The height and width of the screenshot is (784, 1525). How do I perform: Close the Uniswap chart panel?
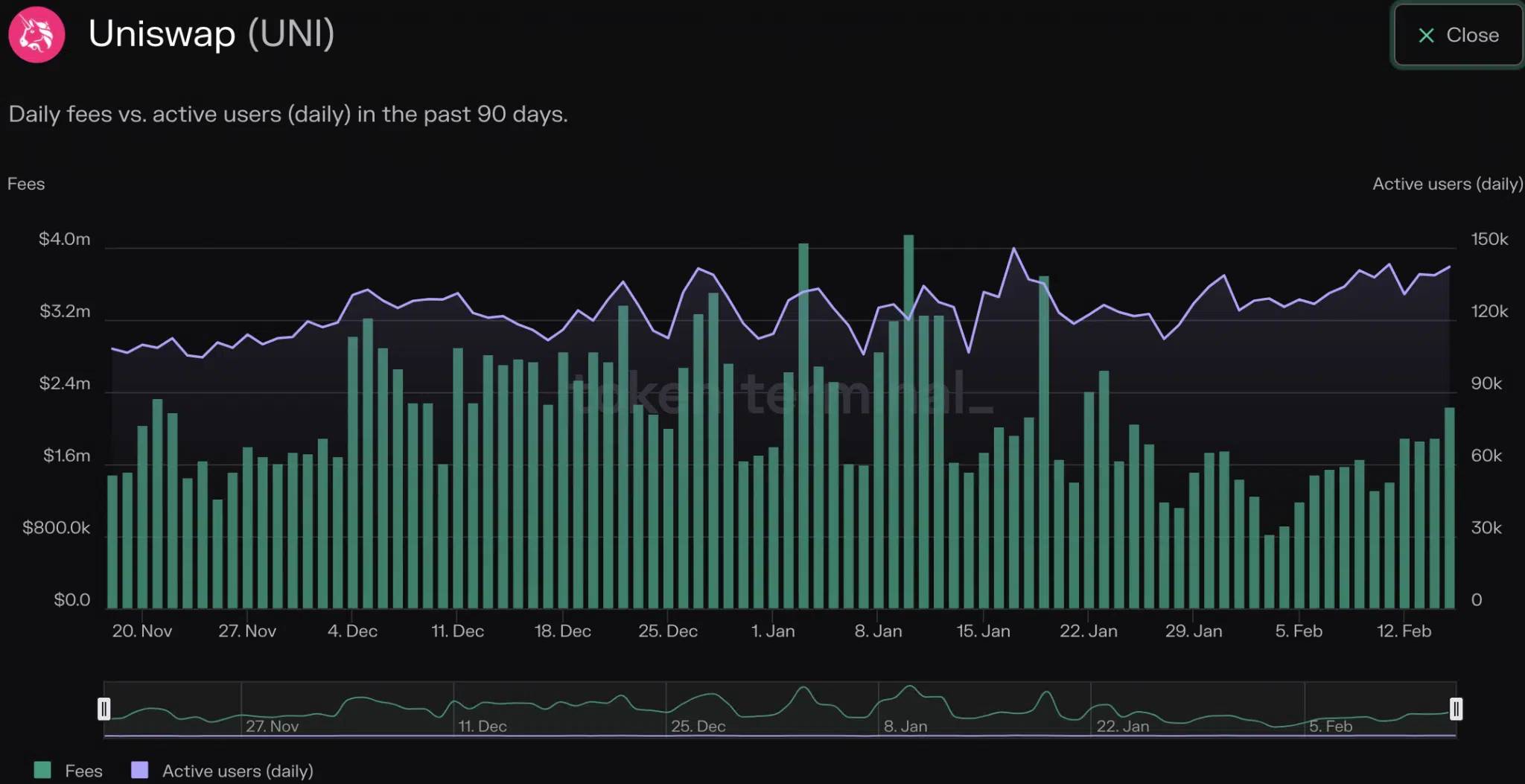click(1458, 35)
